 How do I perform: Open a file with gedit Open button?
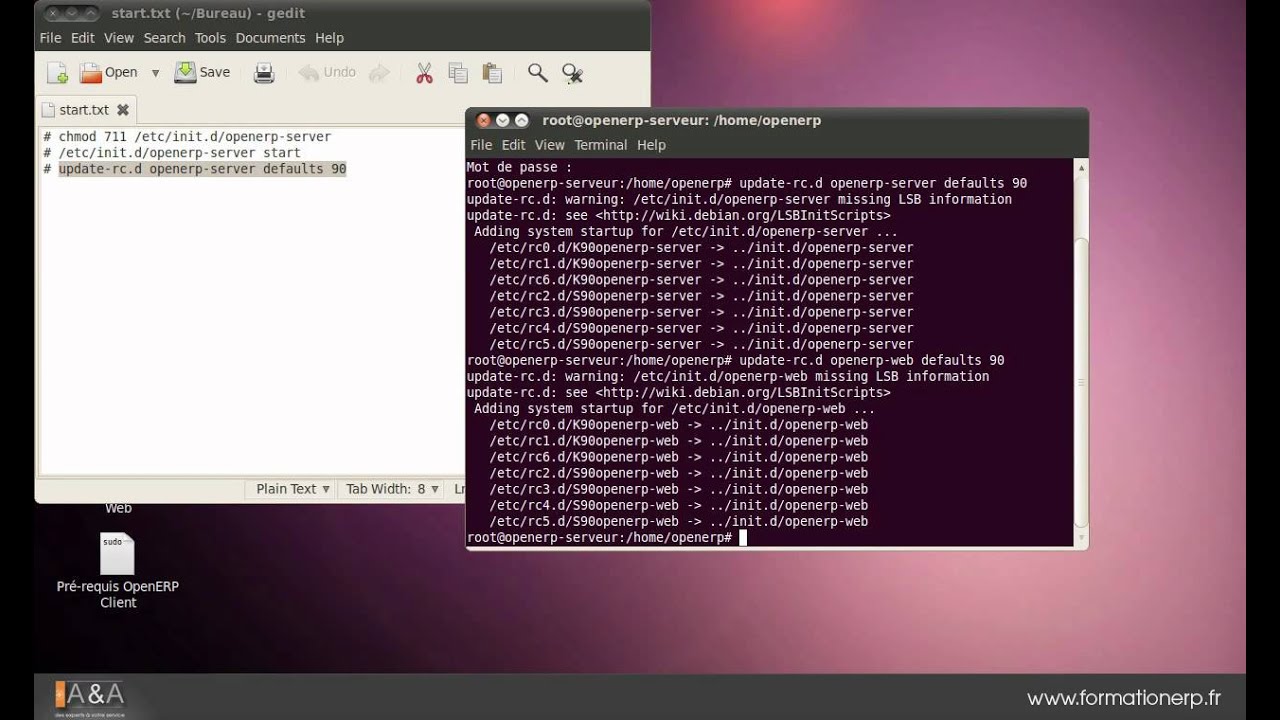click(109, 72)
